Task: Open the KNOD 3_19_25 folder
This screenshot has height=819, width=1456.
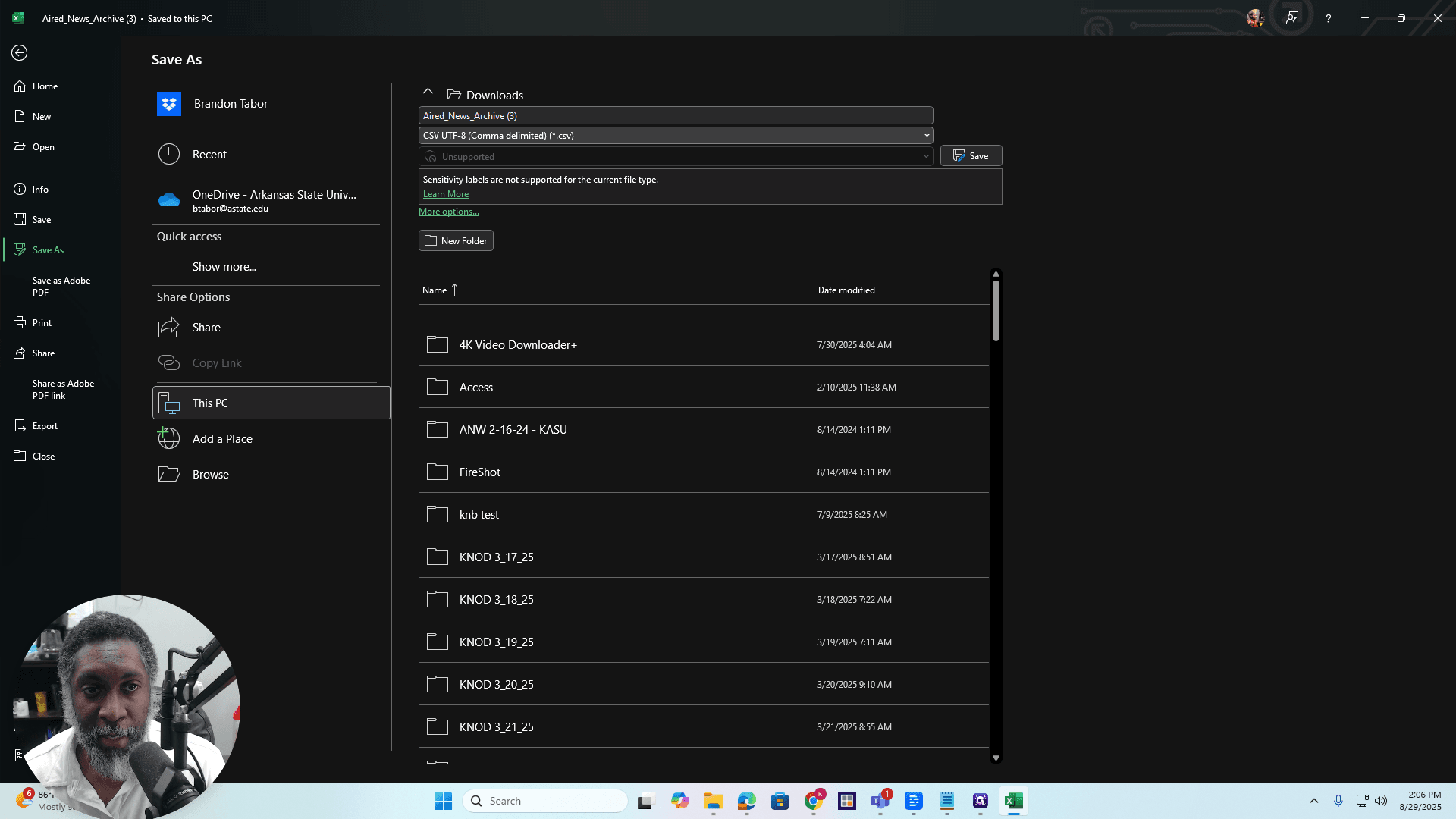Action: point(704,642)
